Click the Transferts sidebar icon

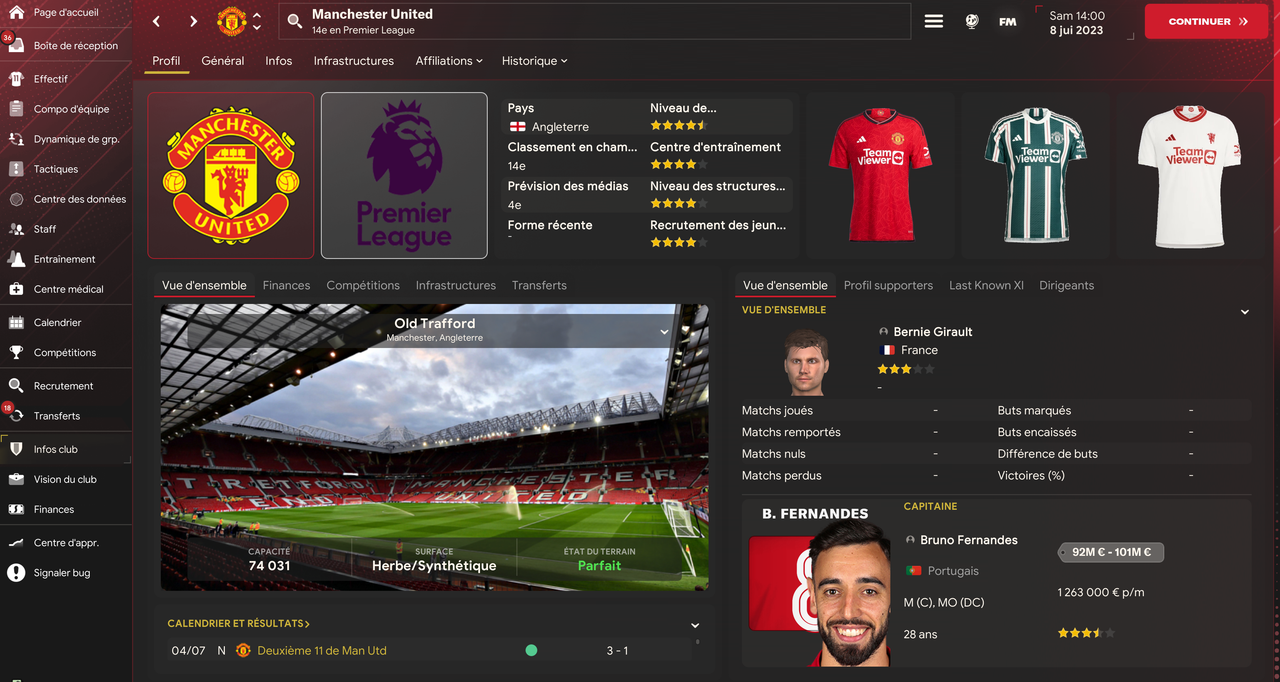click(x=16, y=415)
